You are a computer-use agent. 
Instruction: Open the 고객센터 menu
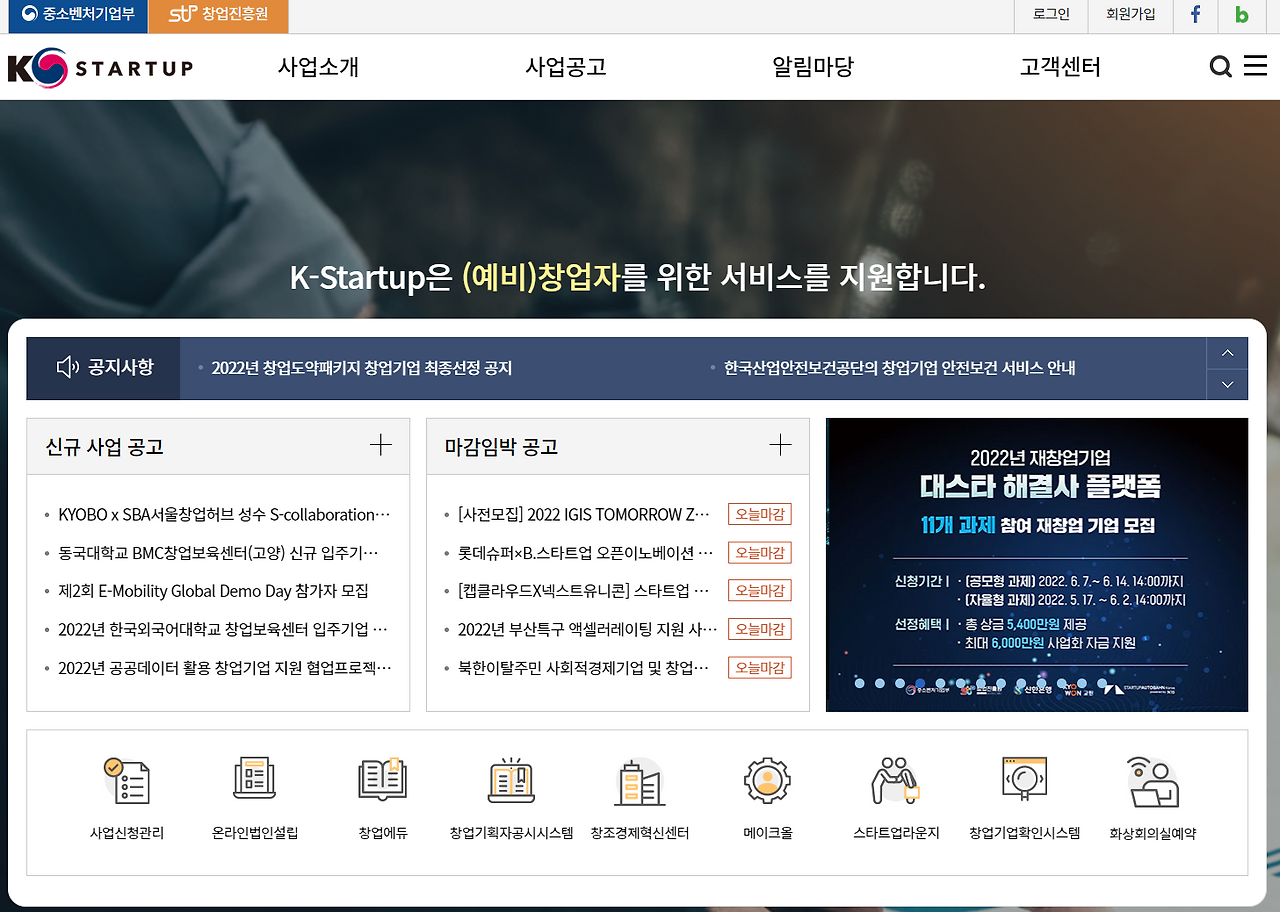click(1060, 67)
